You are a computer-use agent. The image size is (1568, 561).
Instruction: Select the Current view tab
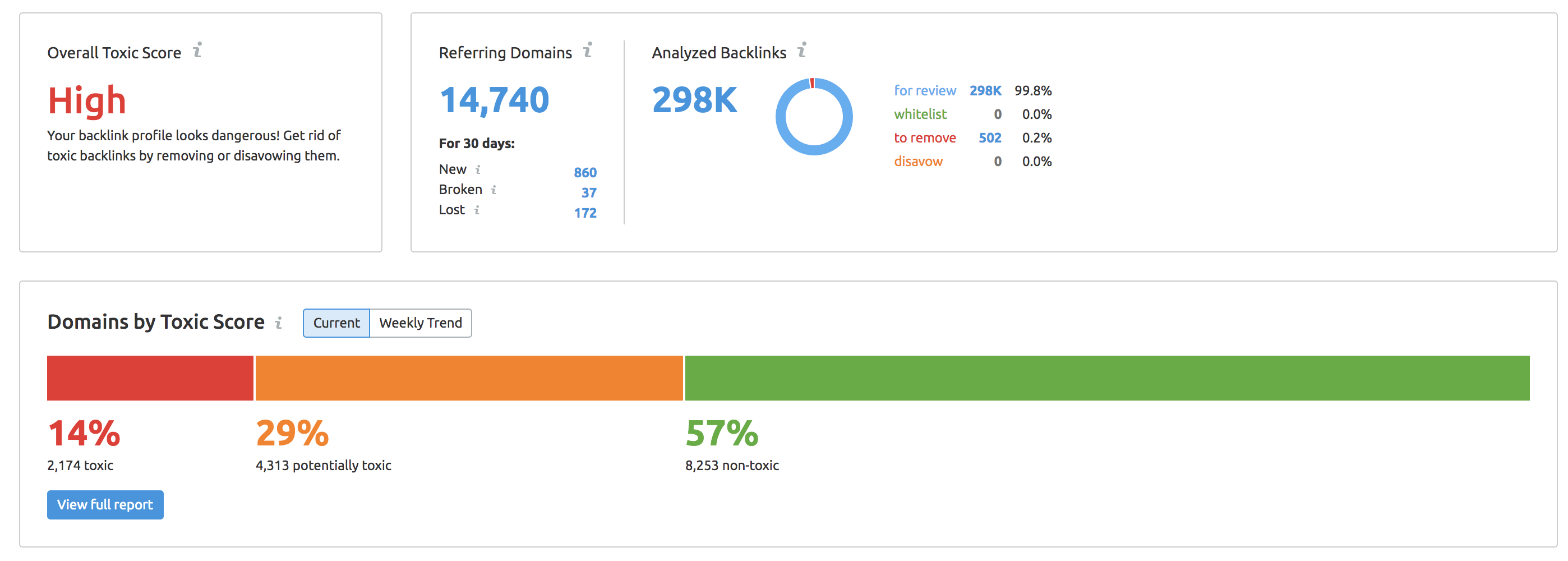pos(336,323)
